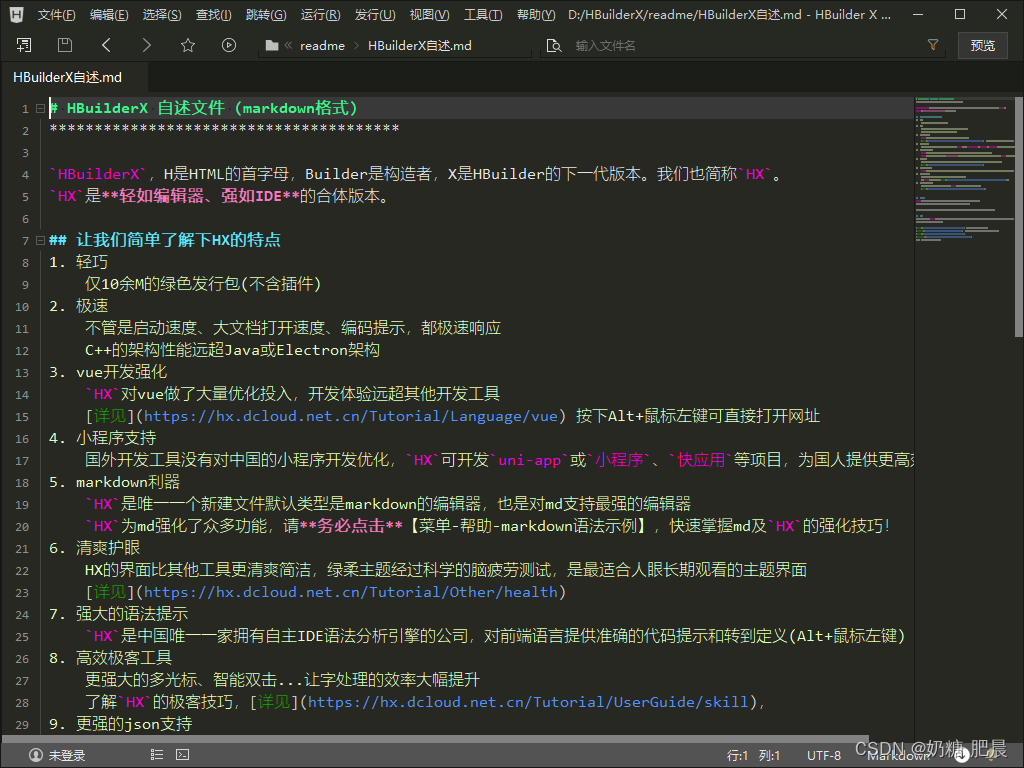Image resolution: width=1024 pixels, height=768 pixels.
Task: Create a new file via toolbar icon
Action: tap(24, 45)
